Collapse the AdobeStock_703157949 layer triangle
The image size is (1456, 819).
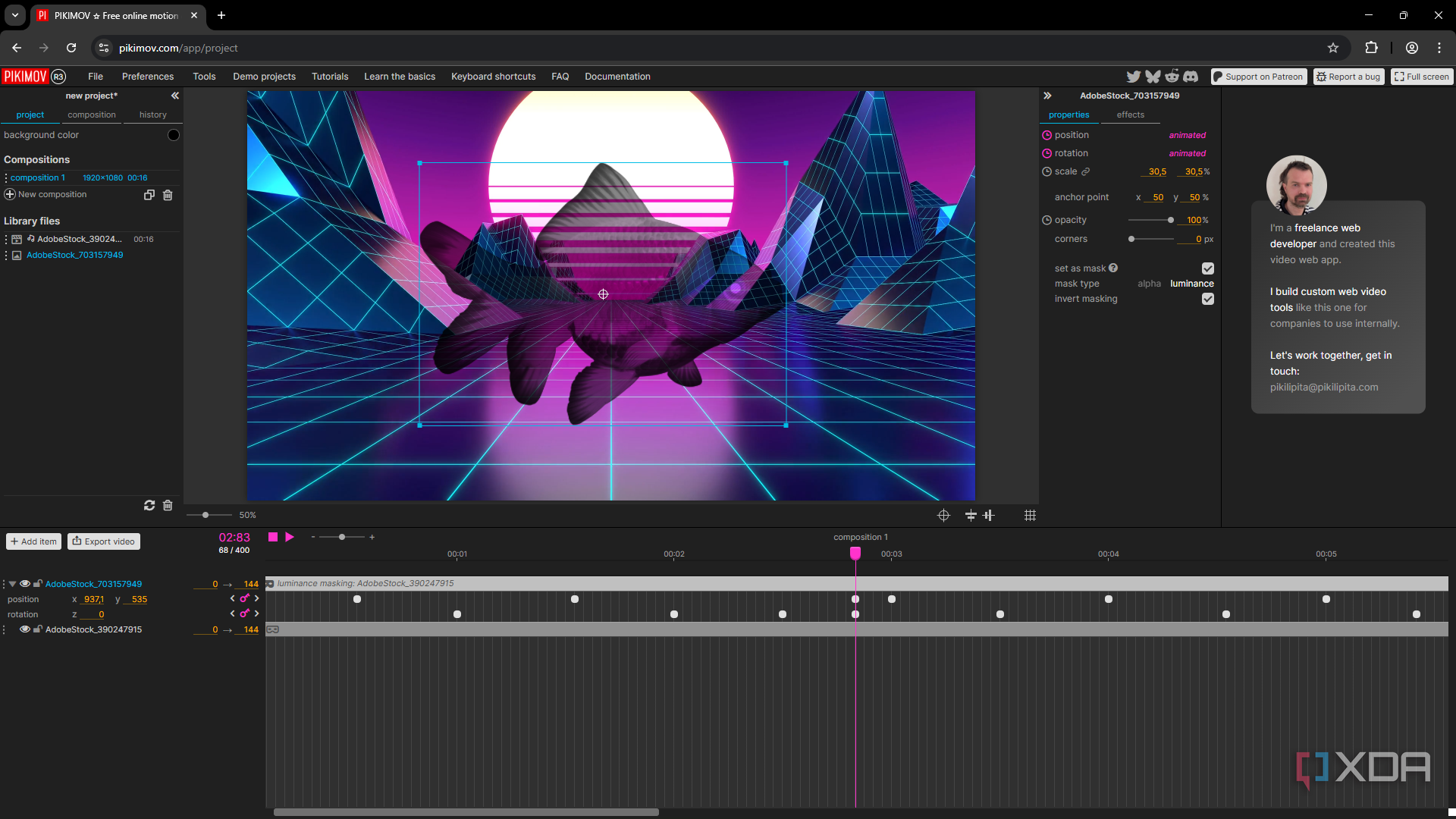[x=13, y=584]
